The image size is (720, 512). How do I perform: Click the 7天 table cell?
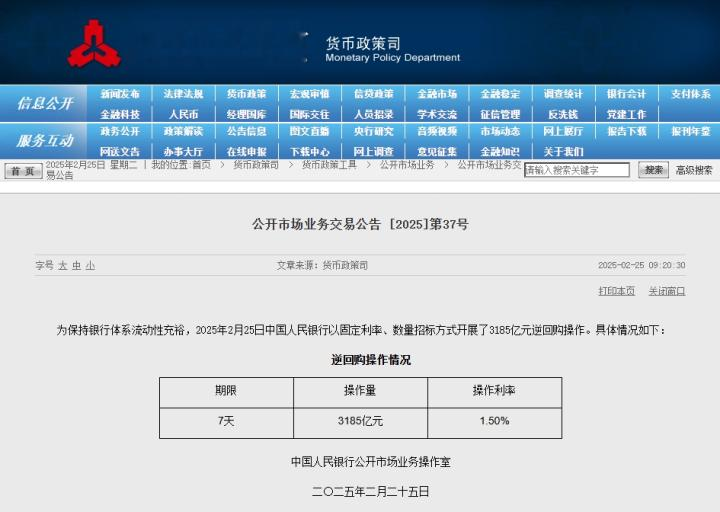tap(226, 421)
